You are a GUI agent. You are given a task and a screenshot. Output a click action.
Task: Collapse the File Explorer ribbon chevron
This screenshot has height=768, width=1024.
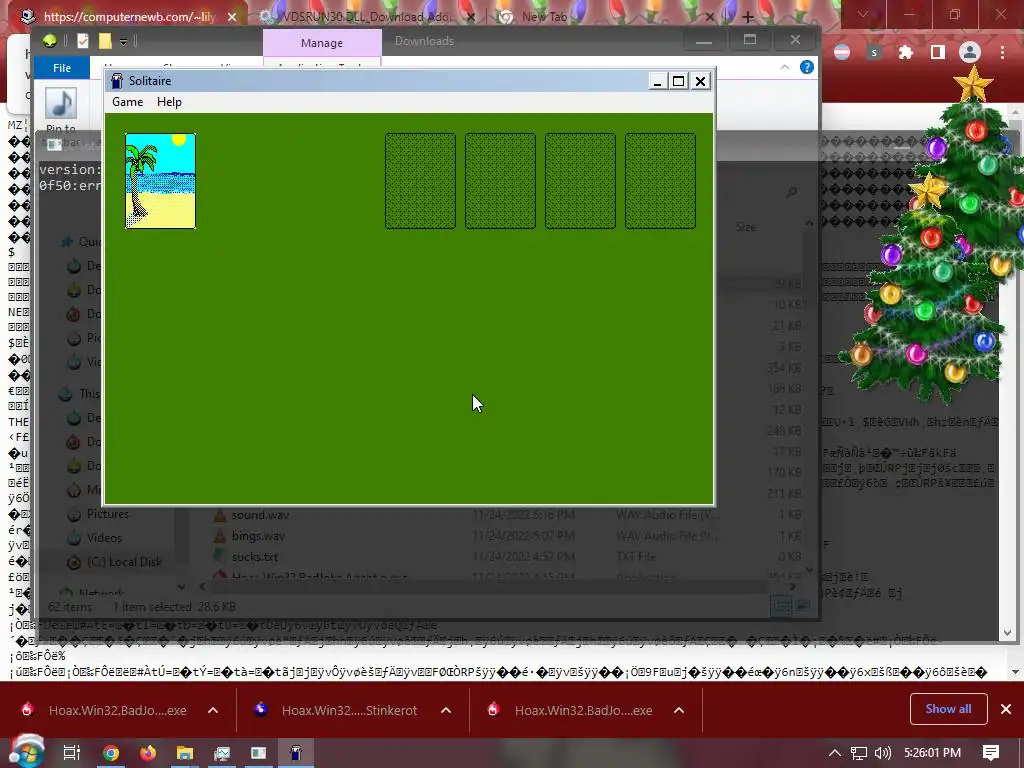click(785, 67)
